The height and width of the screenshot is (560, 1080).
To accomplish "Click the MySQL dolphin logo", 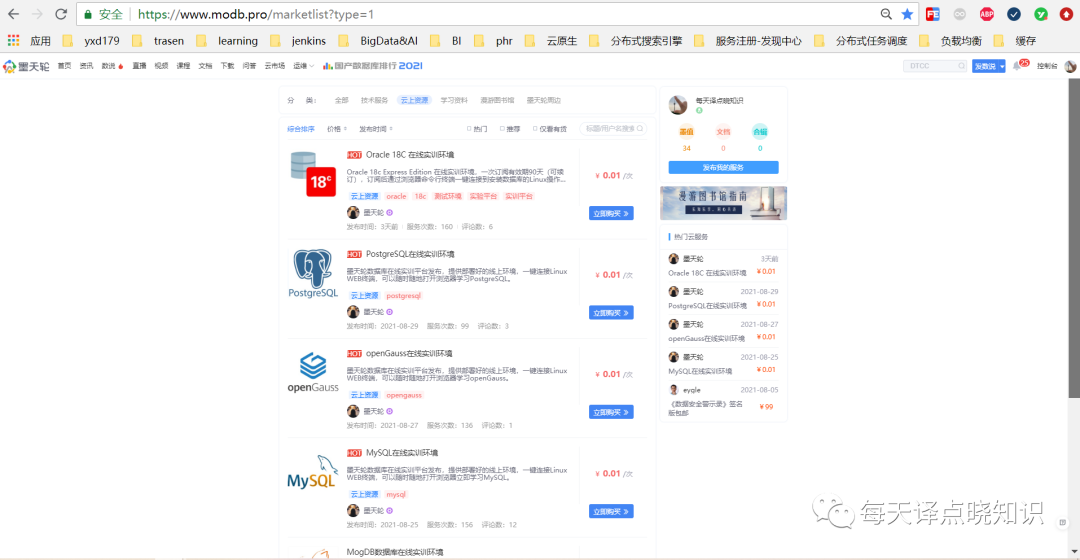I will (313, 473).
